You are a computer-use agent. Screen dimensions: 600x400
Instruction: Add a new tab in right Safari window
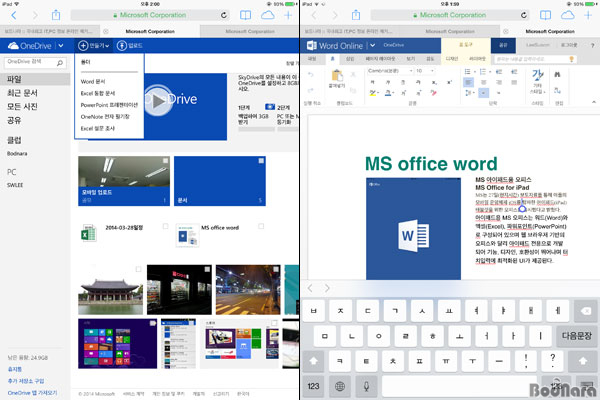pyautogui.click(x=588, y=15)
